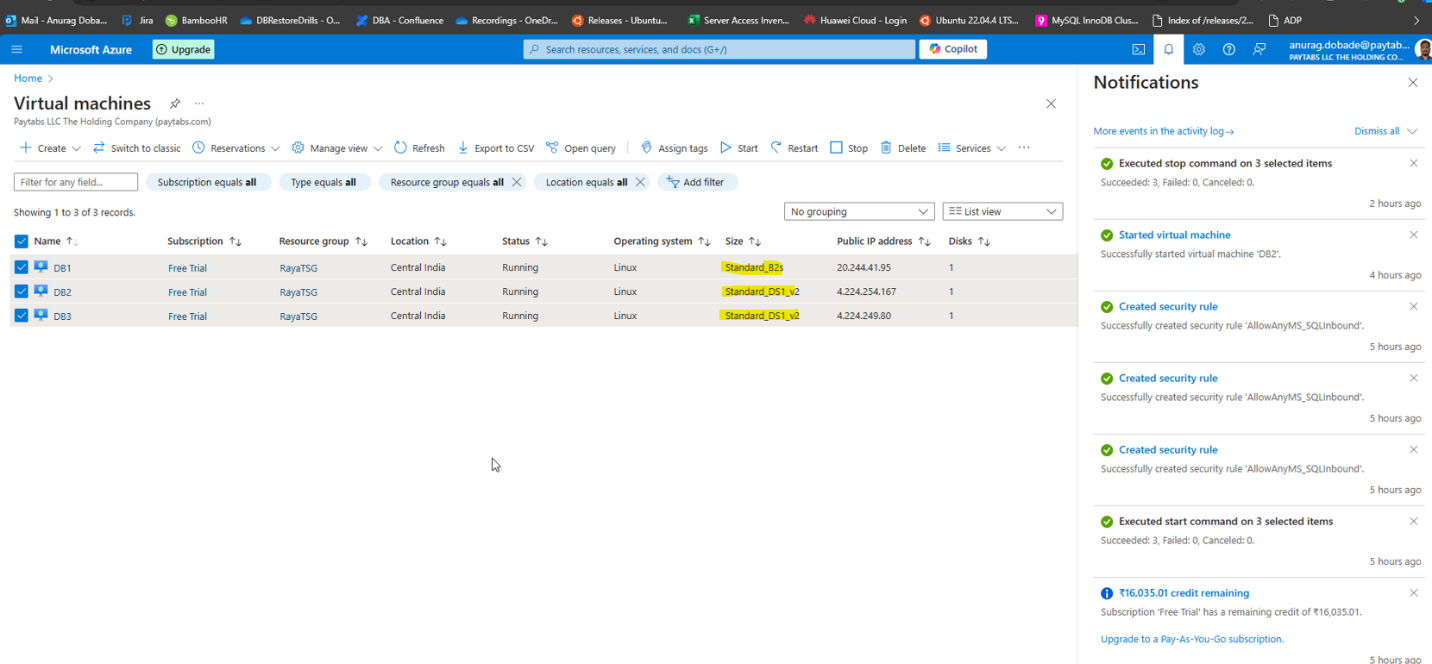
Task: Restart the selected virtual machines
Action: click(x=794, y=148)
